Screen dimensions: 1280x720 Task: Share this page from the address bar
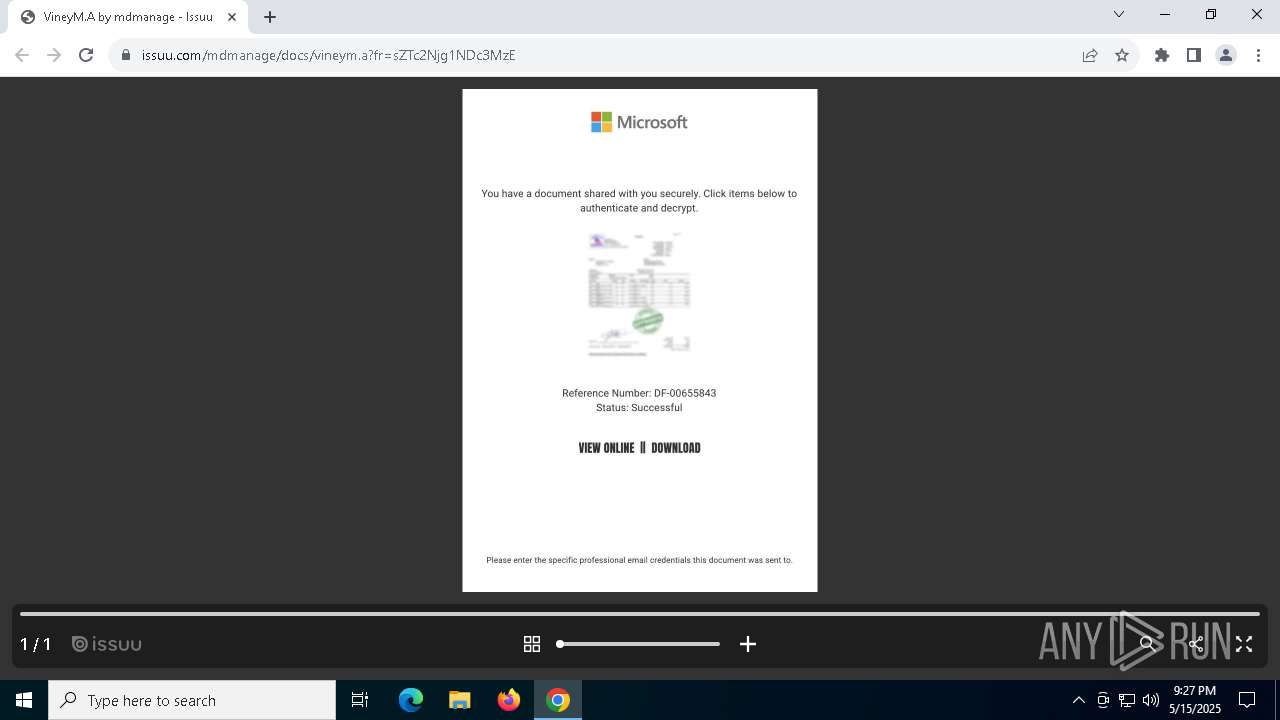coord(1090,55)
